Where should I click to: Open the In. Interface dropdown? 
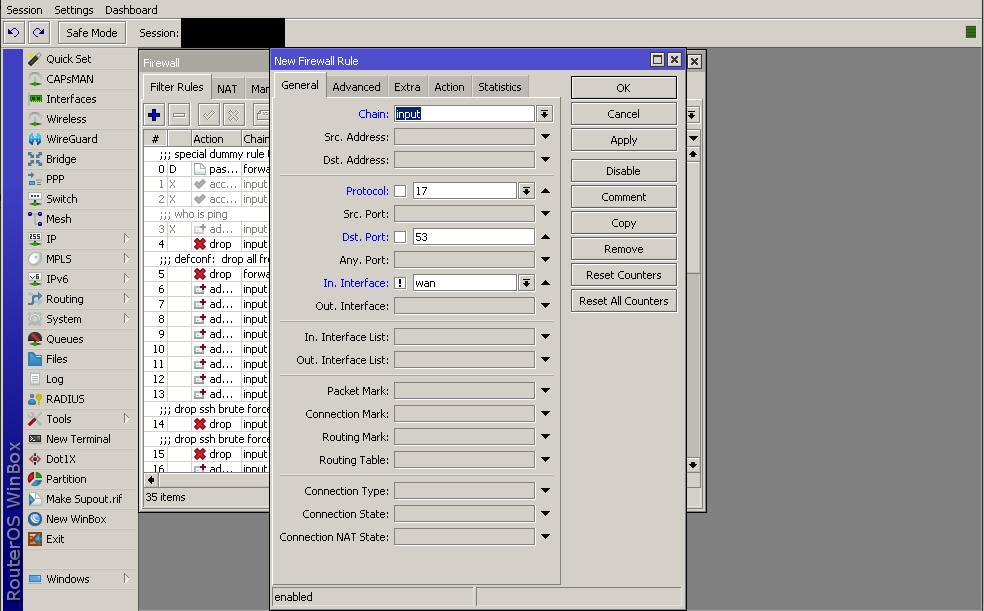(526, 283)
